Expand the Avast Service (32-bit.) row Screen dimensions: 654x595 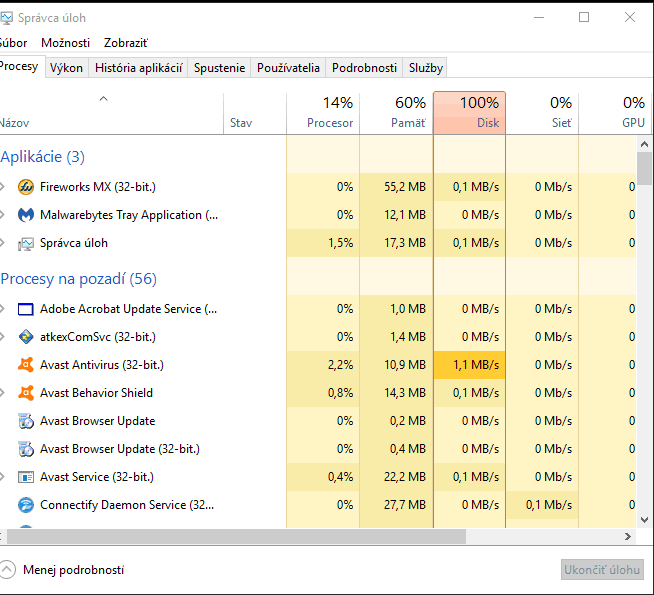tap(2, 477)
